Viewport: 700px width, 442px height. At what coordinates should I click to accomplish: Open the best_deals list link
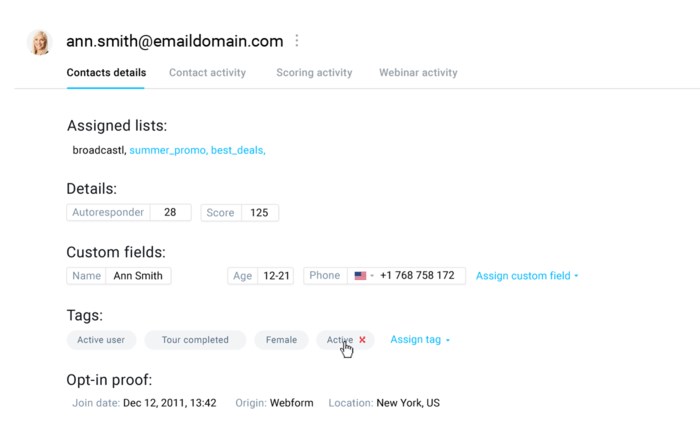tap(238, 150)
